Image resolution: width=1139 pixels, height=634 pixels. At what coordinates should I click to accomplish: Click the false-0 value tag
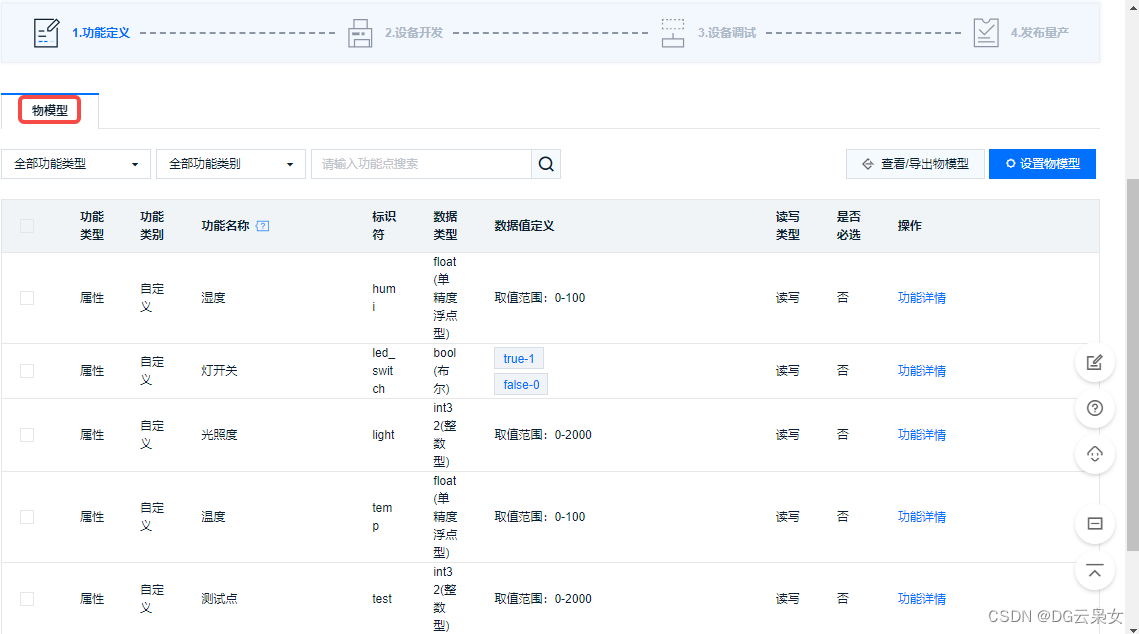(x=521, y=385)
